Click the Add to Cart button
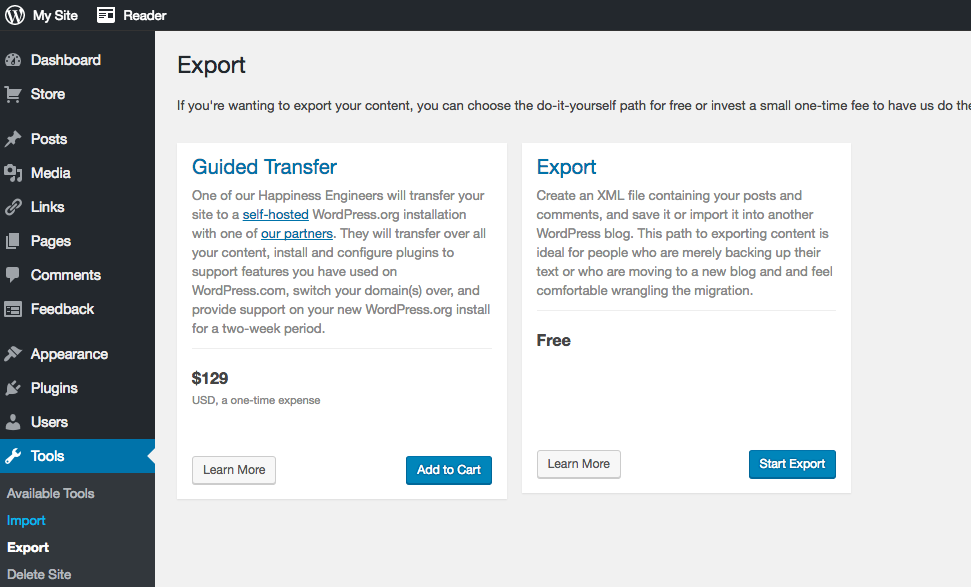Image resolution: width=971 pixels, height=587 pixels. point(449,470)
